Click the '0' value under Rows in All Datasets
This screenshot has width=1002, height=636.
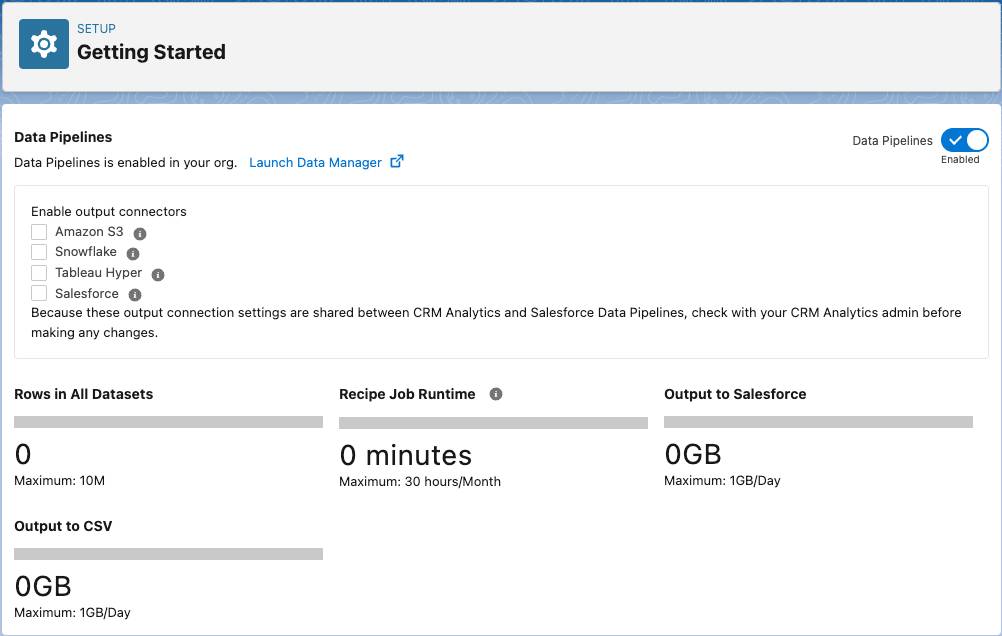pyautogui.click(x=23, y=454)
